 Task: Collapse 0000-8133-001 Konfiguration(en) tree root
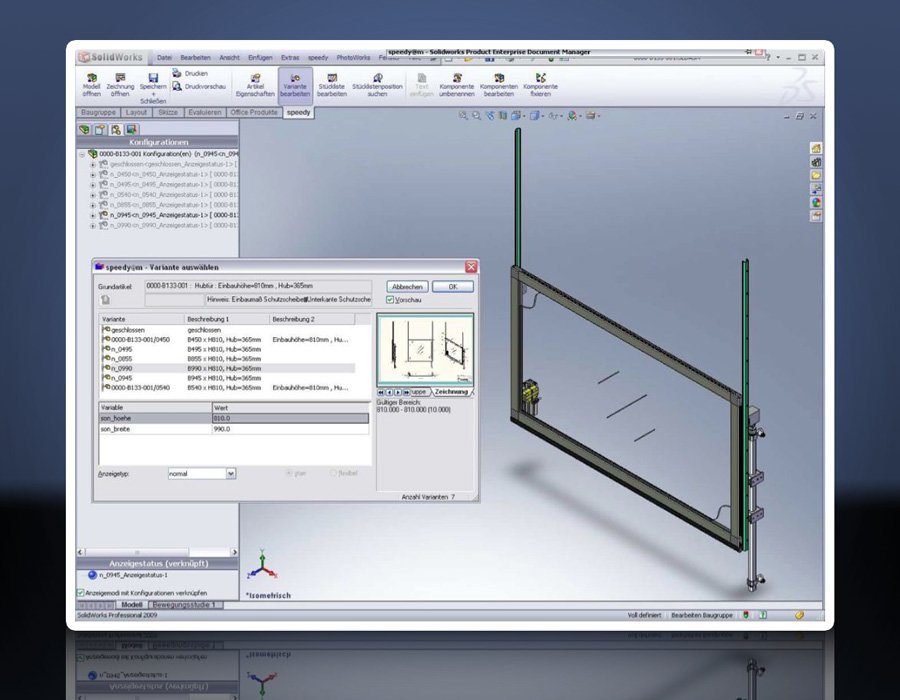(x=82, y=154)
